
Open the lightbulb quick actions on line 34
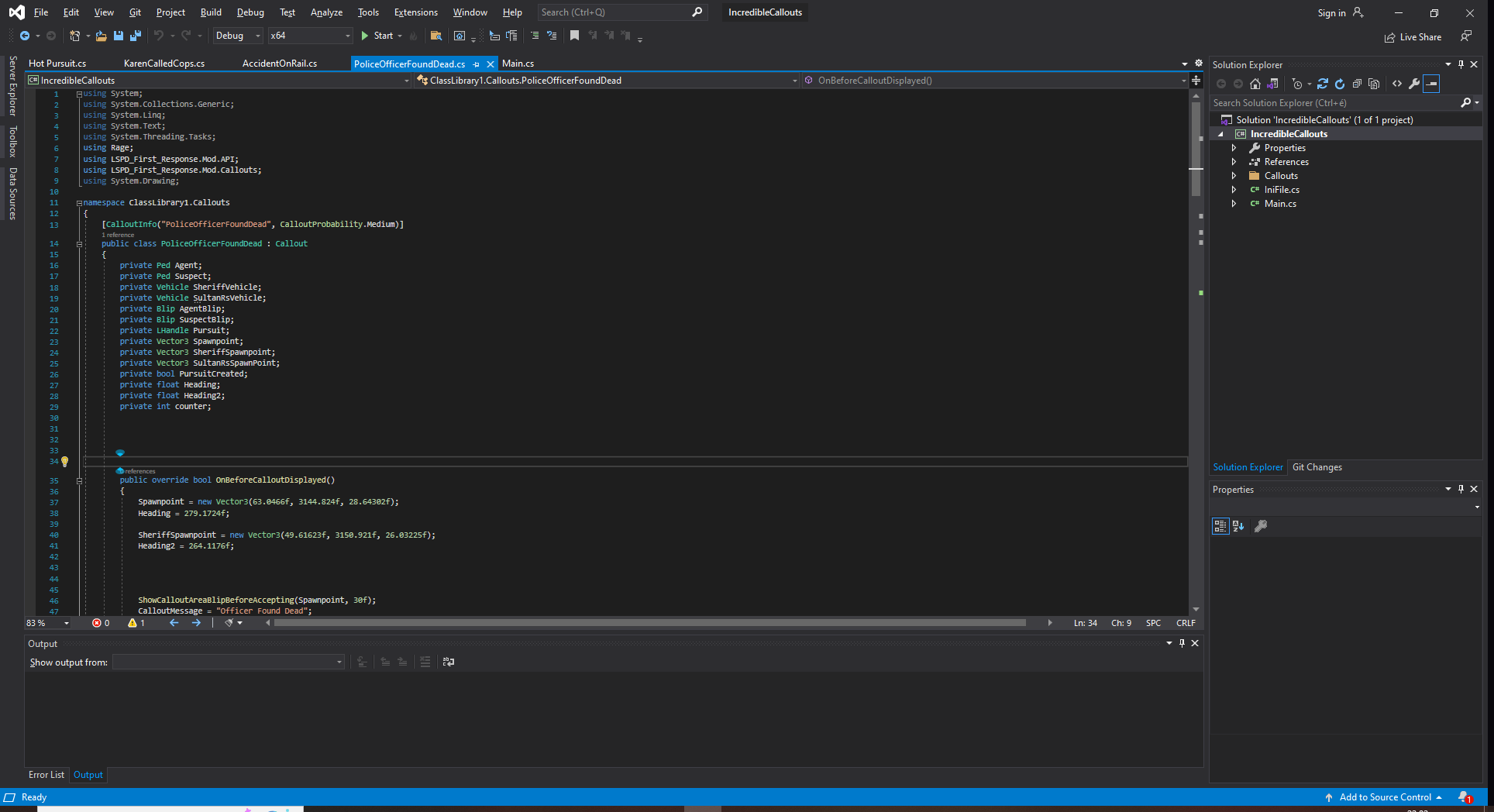[x=65, y=462]
